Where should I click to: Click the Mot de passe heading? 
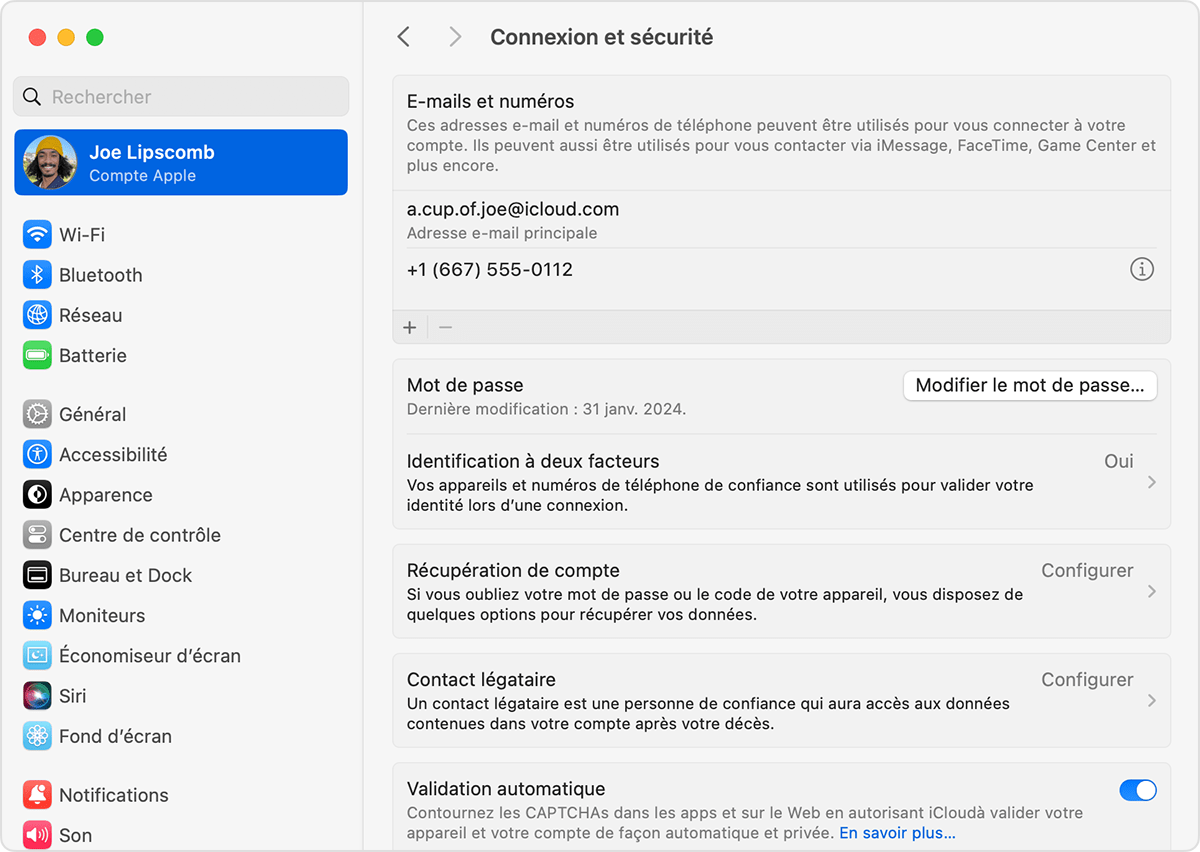pyautogui.click(x=465, y=385)
